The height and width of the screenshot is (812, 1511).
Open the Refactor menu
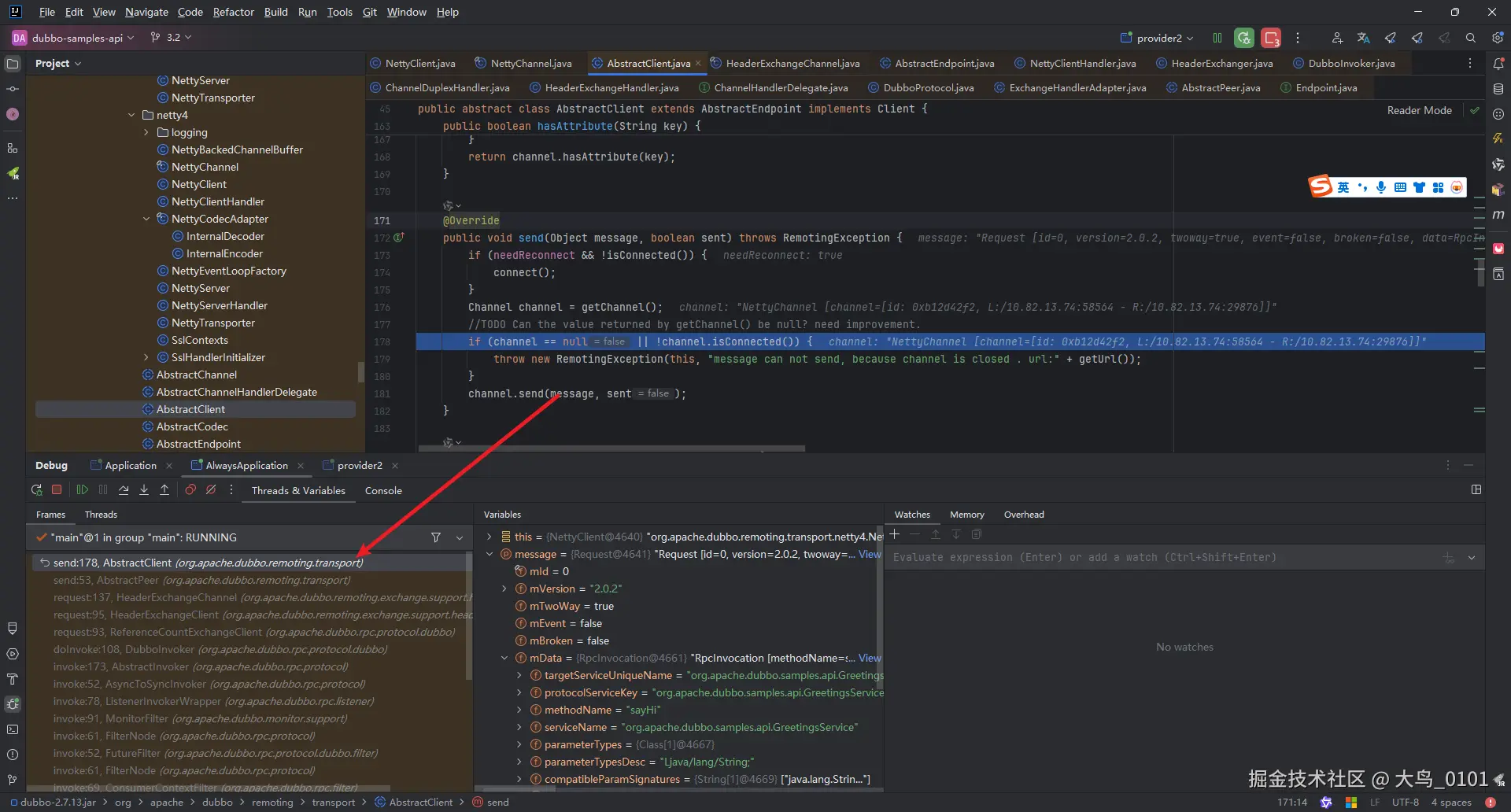click(233, 12)
